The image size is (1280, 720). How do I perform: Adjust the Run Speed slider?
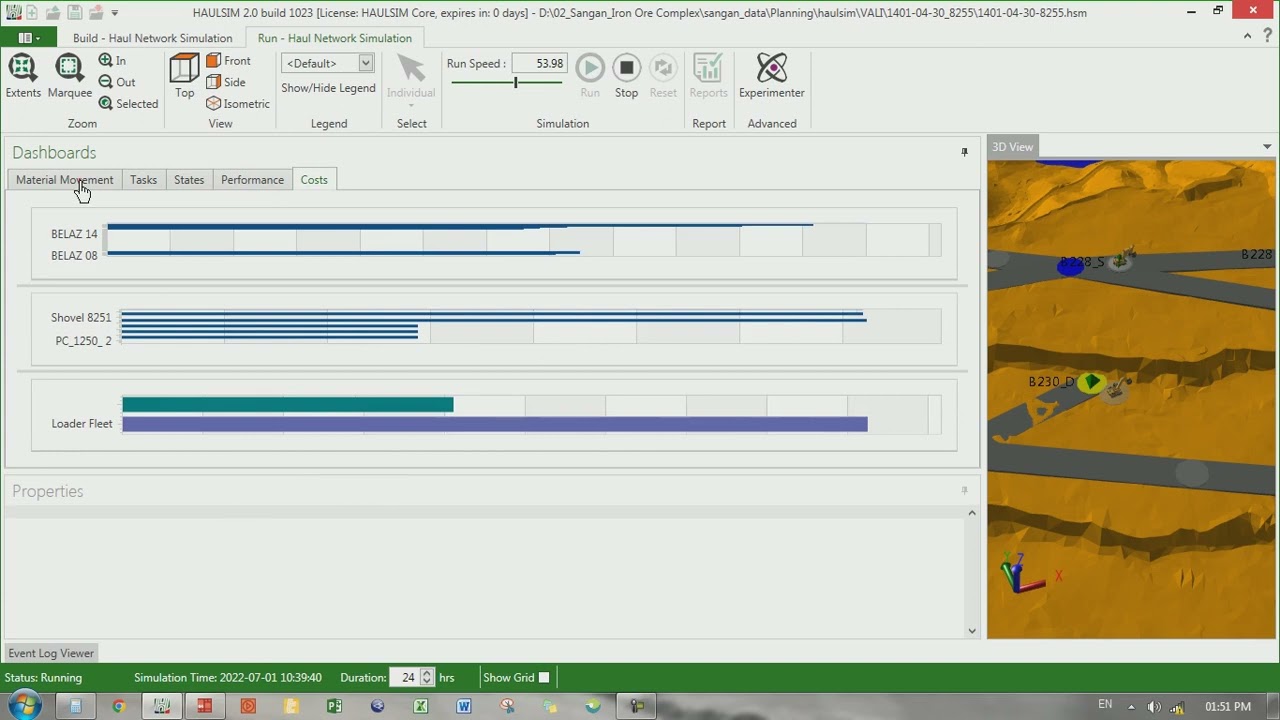516,82
